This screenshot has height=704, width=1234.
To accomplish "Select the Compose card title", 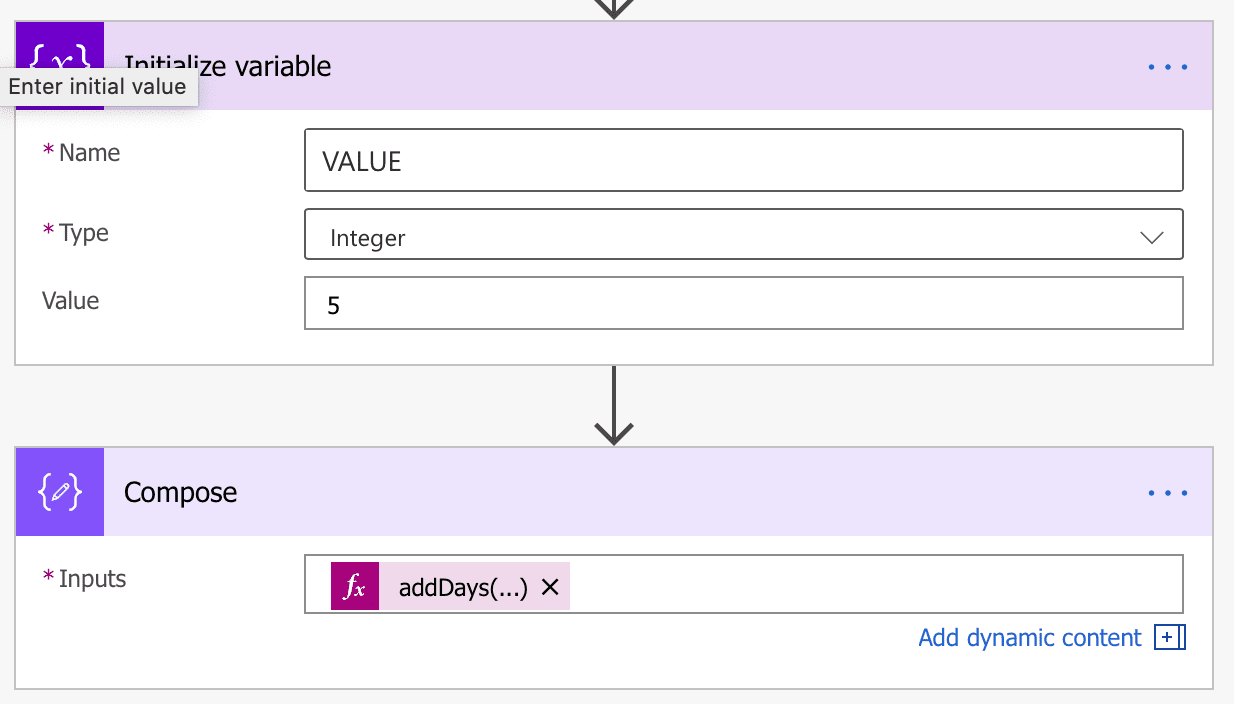I will [x=180, y=492].
